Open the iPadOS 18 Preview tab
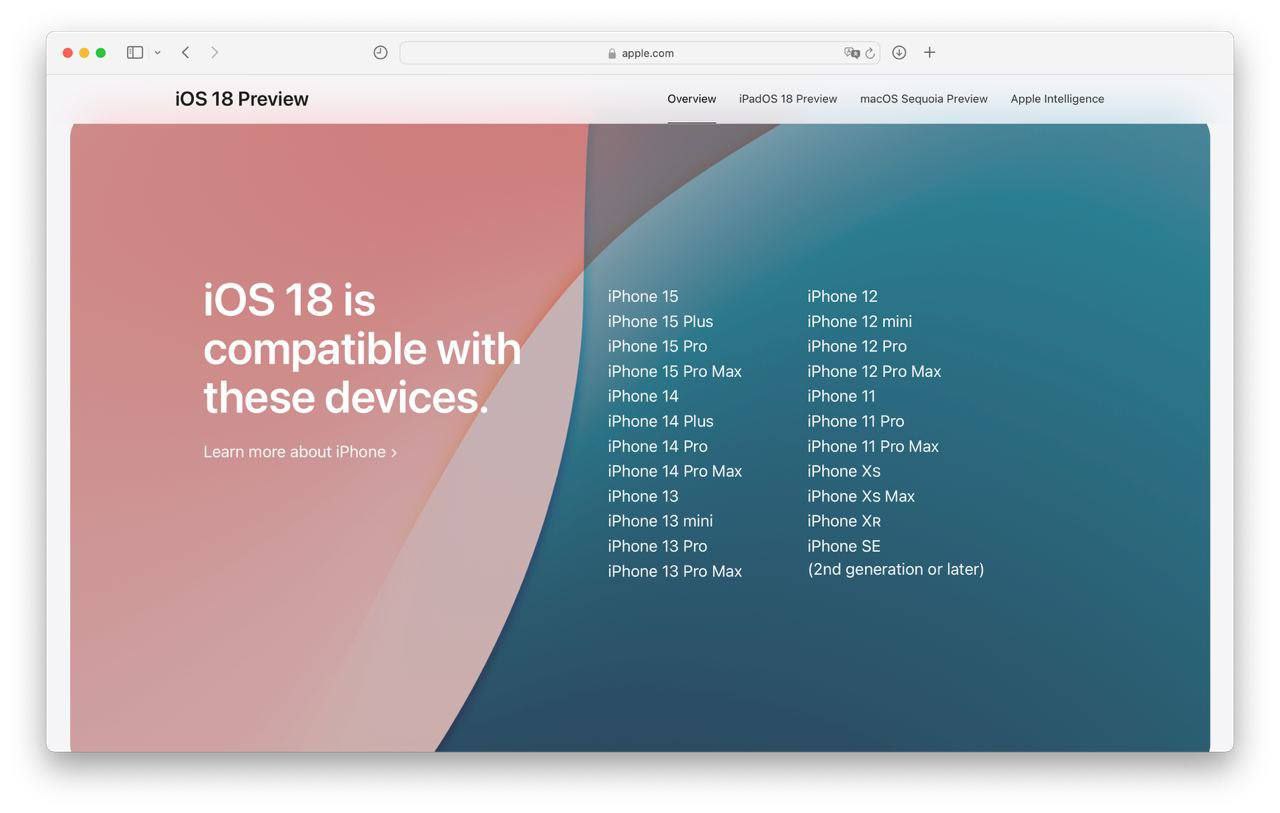Image resolution: width=1280 pixels, height=813 pixels. click(x=788, y=99)
